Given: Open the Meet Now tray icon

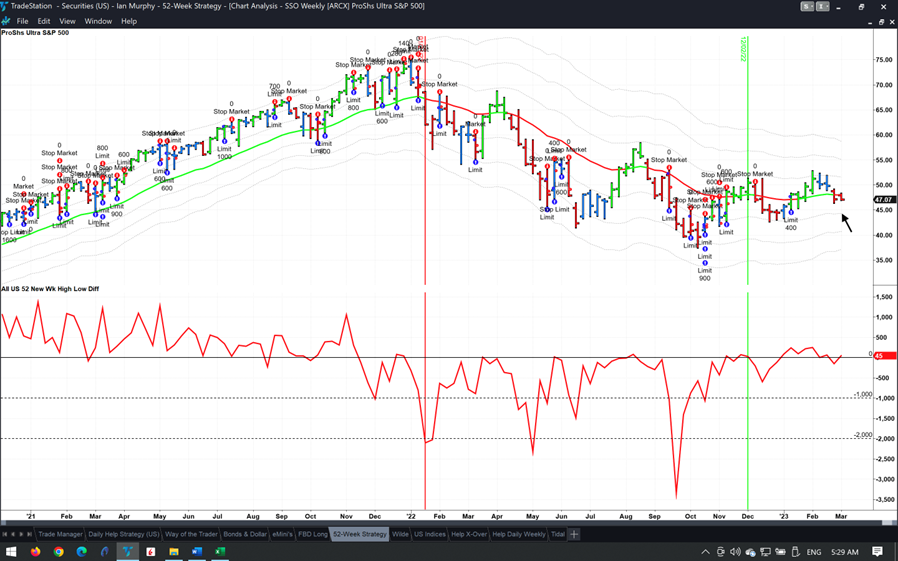Looking at the screenshot, I should click(720, 552).
